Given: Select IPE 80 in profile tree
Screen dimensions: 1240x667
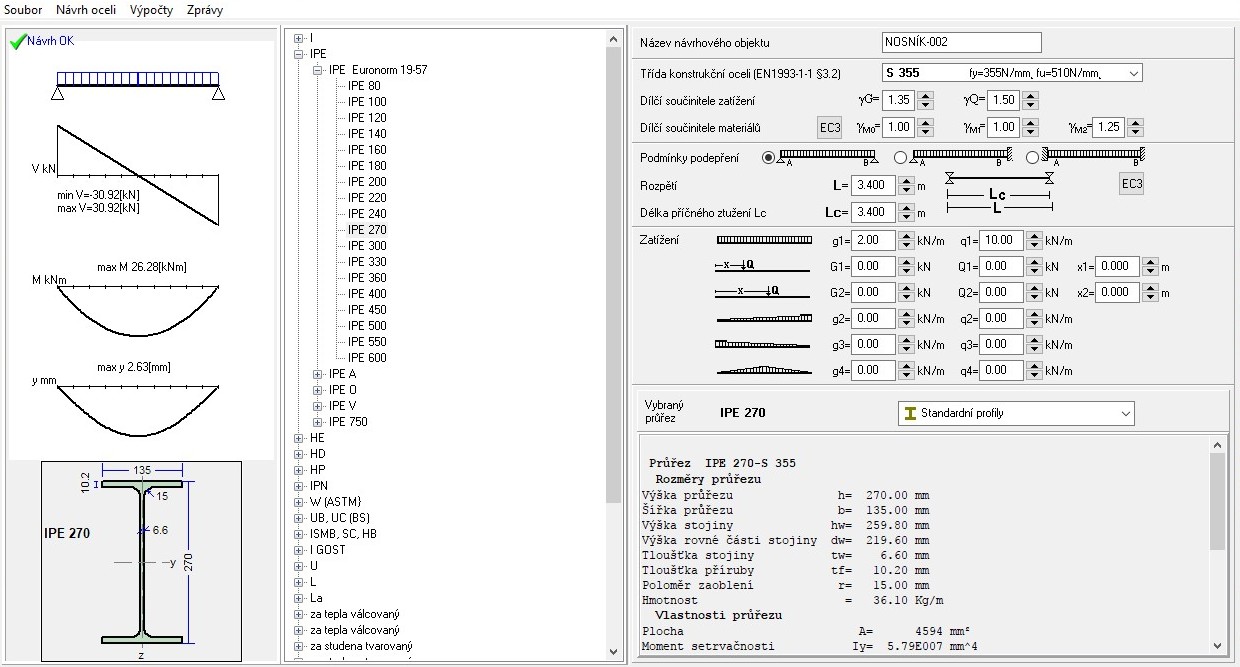Looking at the screenshot, I should click(364, 86).
